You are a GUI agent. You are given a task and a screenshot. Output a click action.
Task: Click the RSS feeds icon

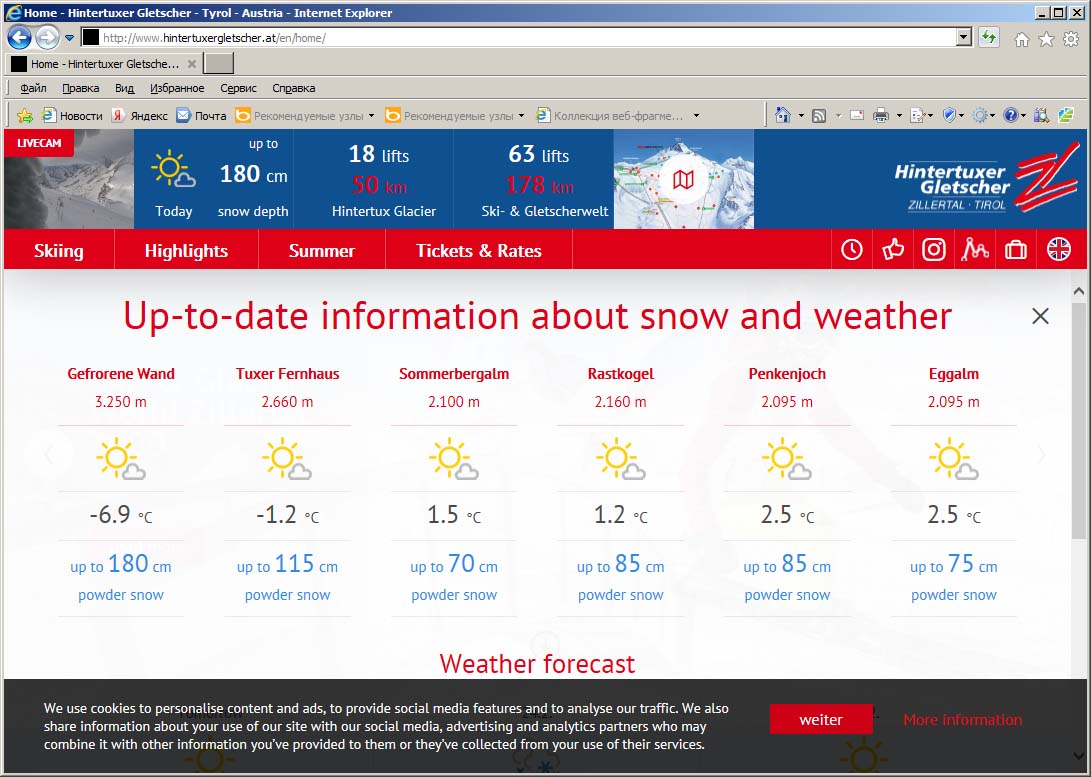click(819, 115)
